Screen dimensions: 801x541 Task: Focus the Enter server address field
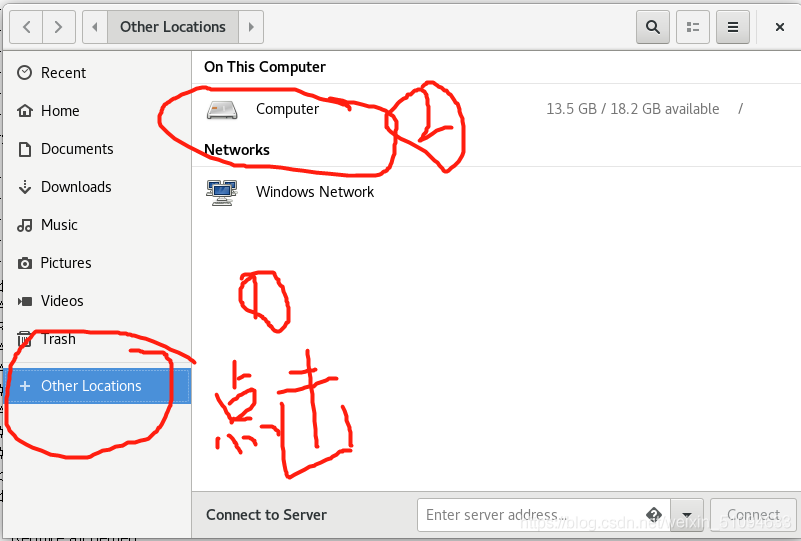point(544,515)
